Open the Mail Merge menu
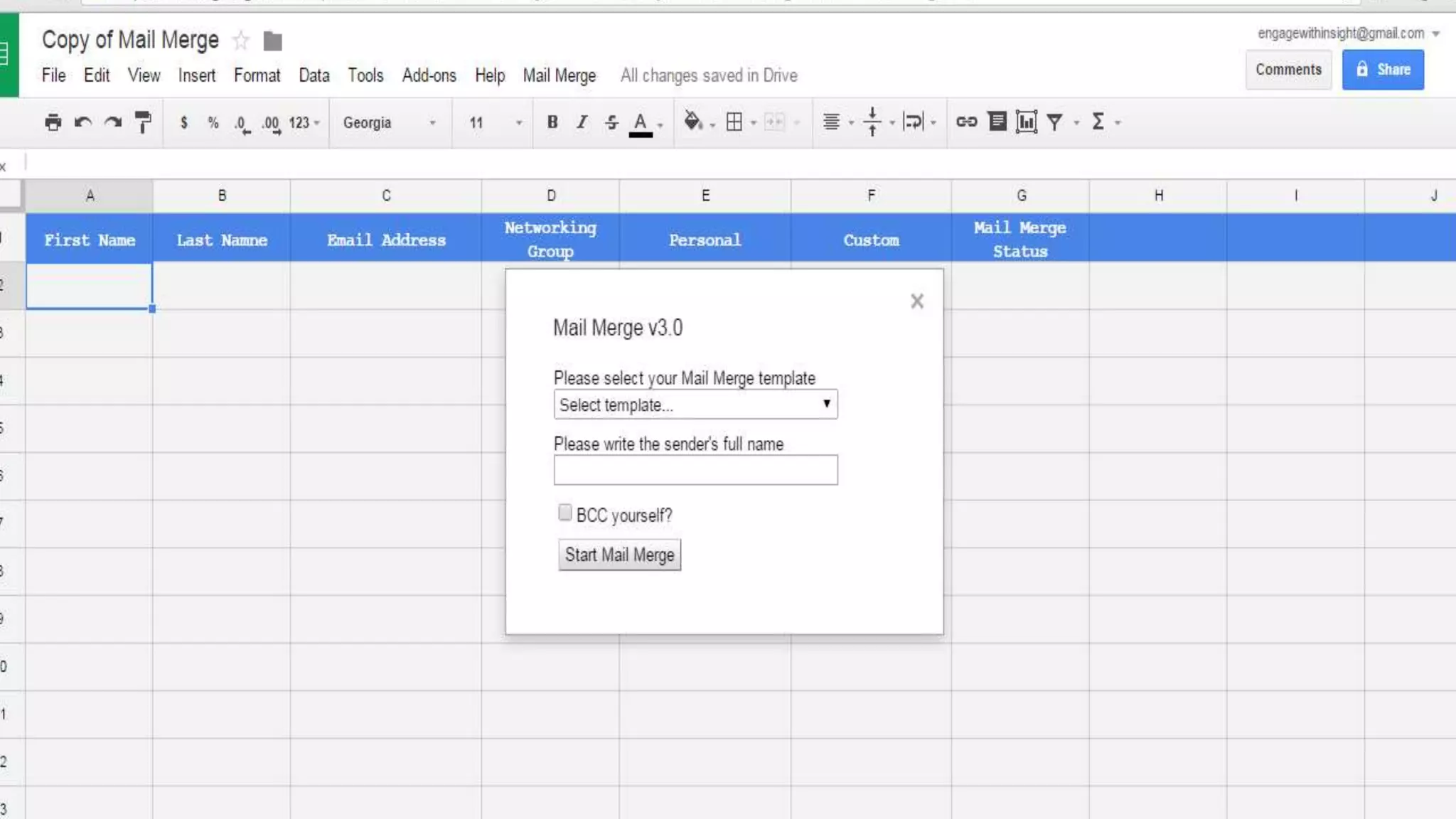Viewport: 1456px width, 819px height. [559, 75]
